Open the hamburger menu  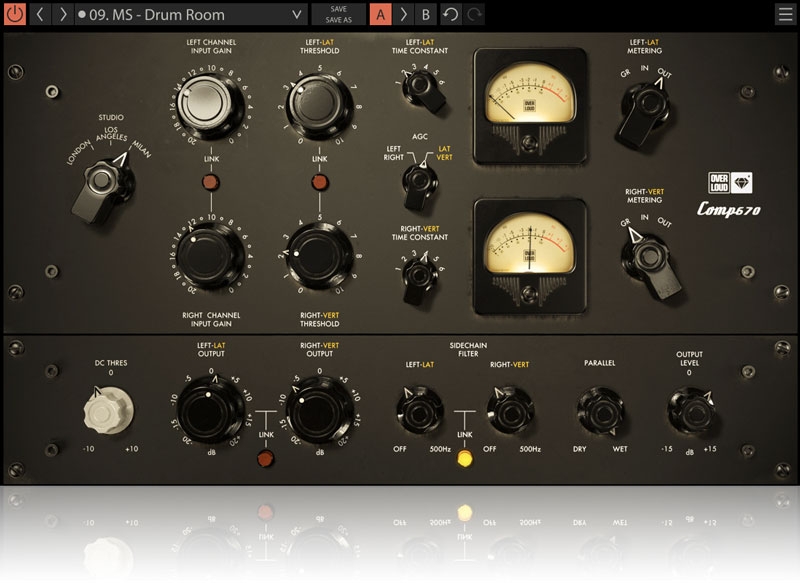pos(785,15)
